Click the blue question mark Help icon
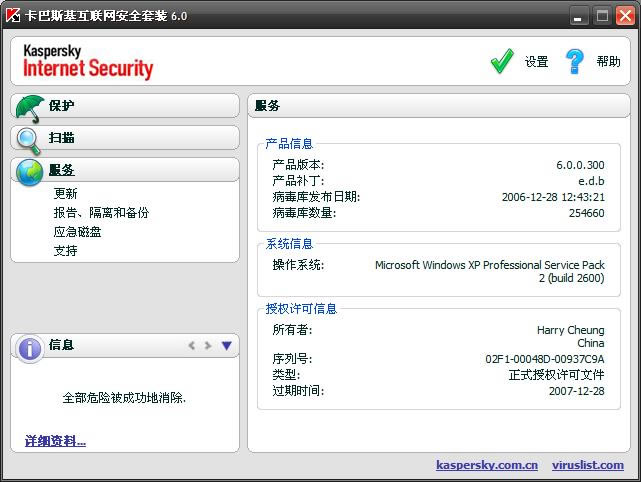This screenshot has width=641, height=482. [x=574, y=62]
